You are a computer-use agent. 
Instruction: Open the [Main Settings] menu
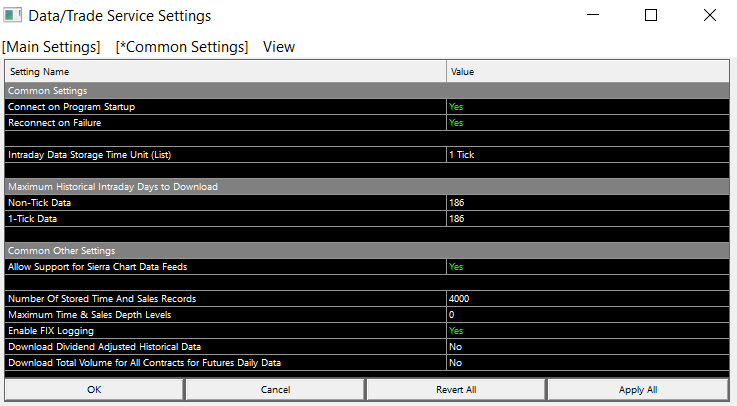[x=51, y=47]
